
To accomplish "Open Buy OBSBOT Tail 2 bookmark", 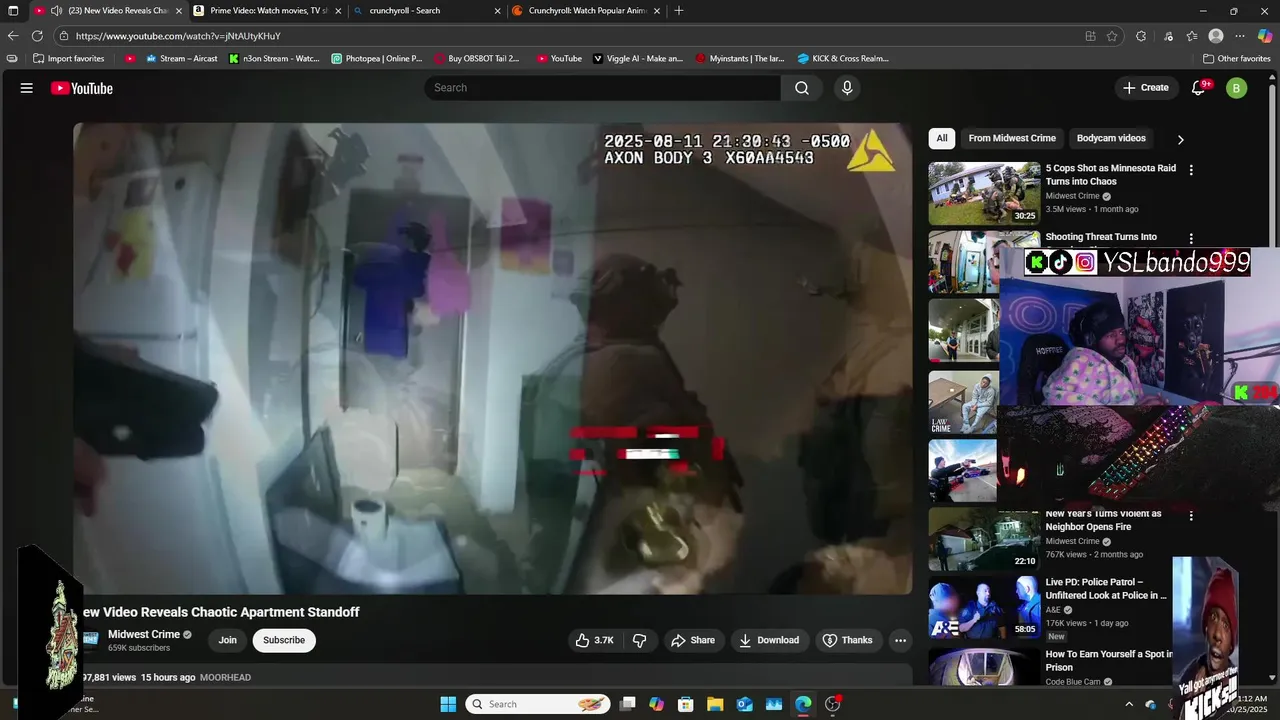I will click(x=476, y=59).
